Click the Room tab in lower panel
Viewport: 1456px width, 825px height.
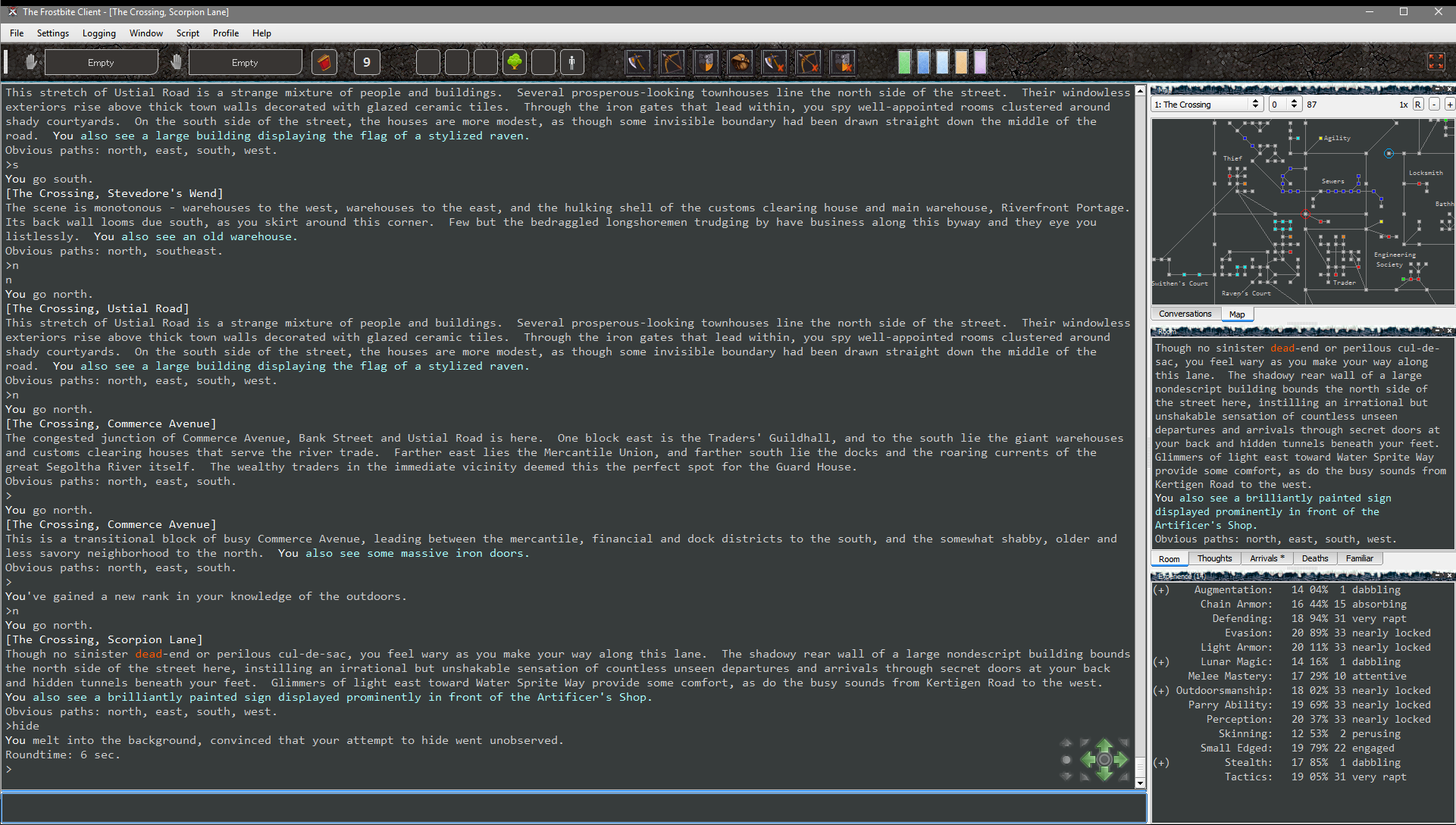coord(1169,558)
